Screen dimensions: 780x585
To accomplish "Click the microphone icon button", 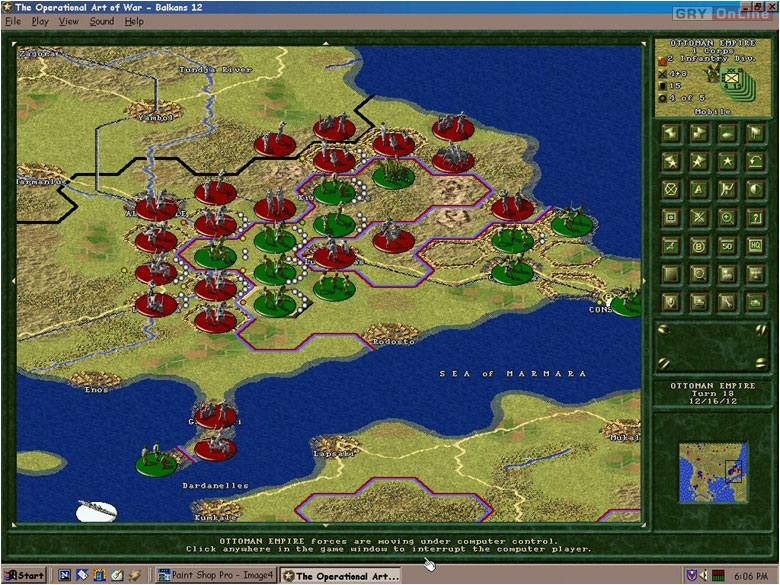I will tap(671, 302).
